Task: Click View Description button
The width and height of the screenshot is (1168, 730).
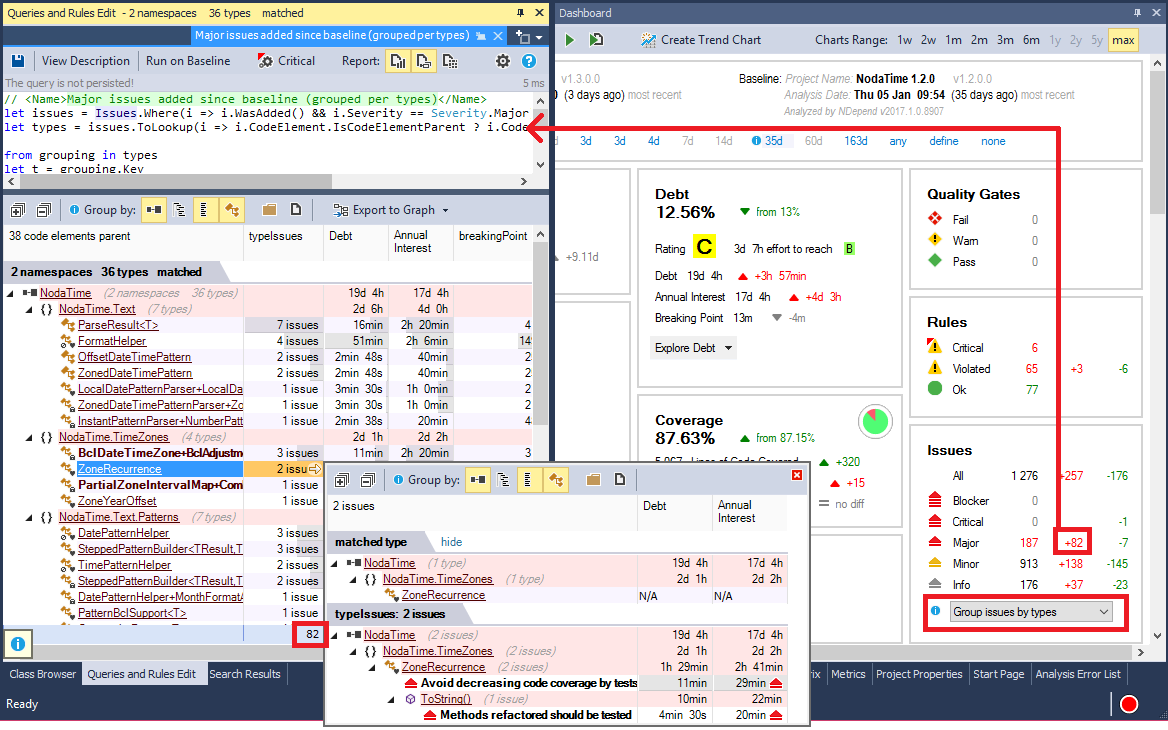Action: click(86, 61)
